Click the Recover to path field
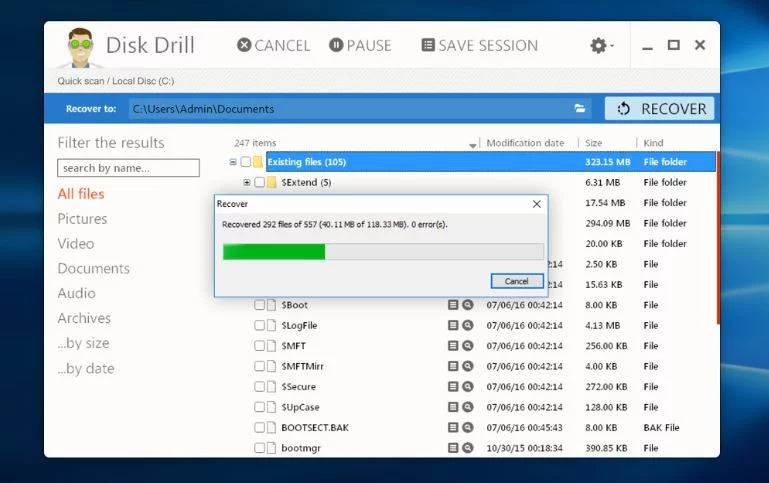The height and width of the screenshot is (483, 769). tap(359, 108)
